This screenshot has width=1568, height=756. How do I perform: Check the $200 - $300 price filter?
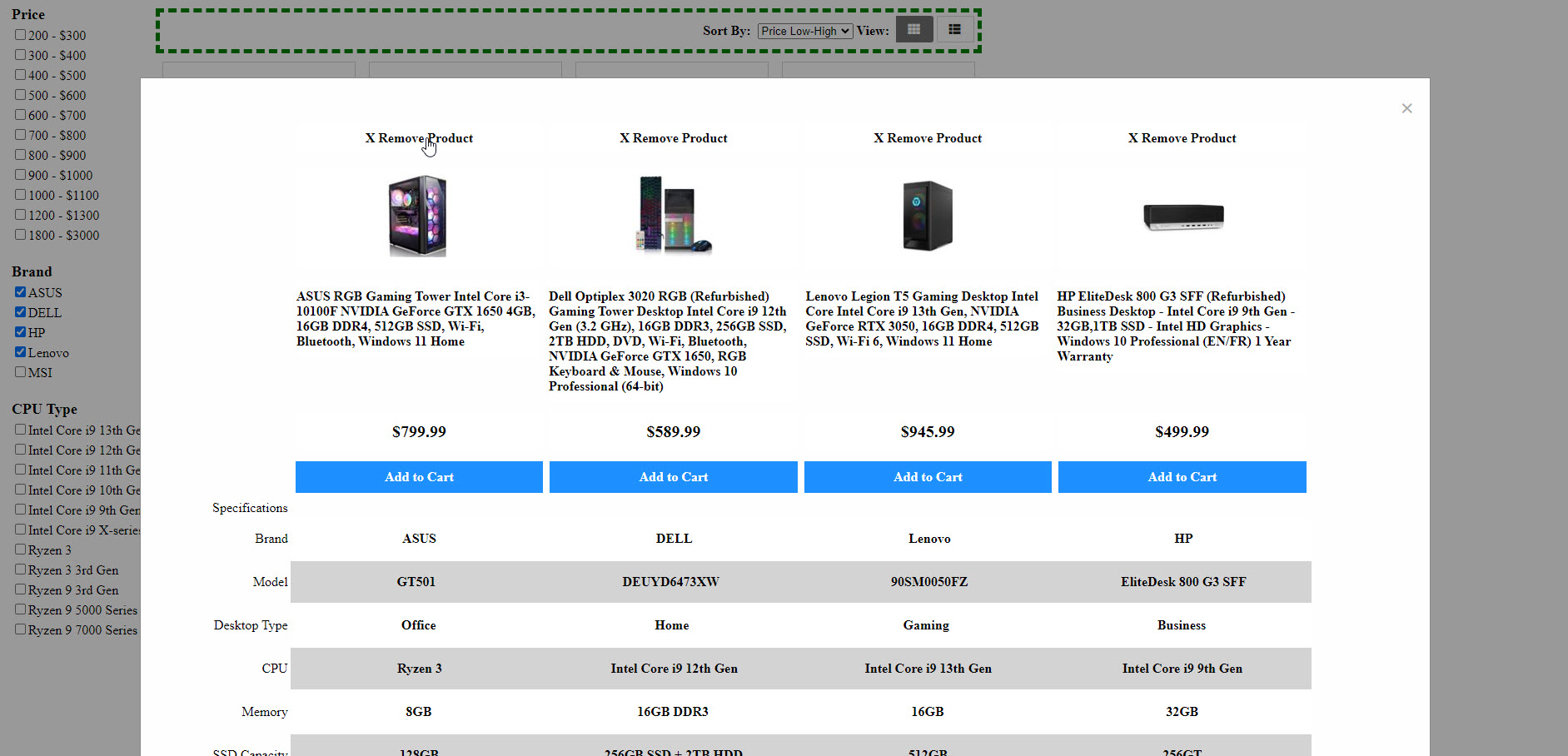point(21,35)
